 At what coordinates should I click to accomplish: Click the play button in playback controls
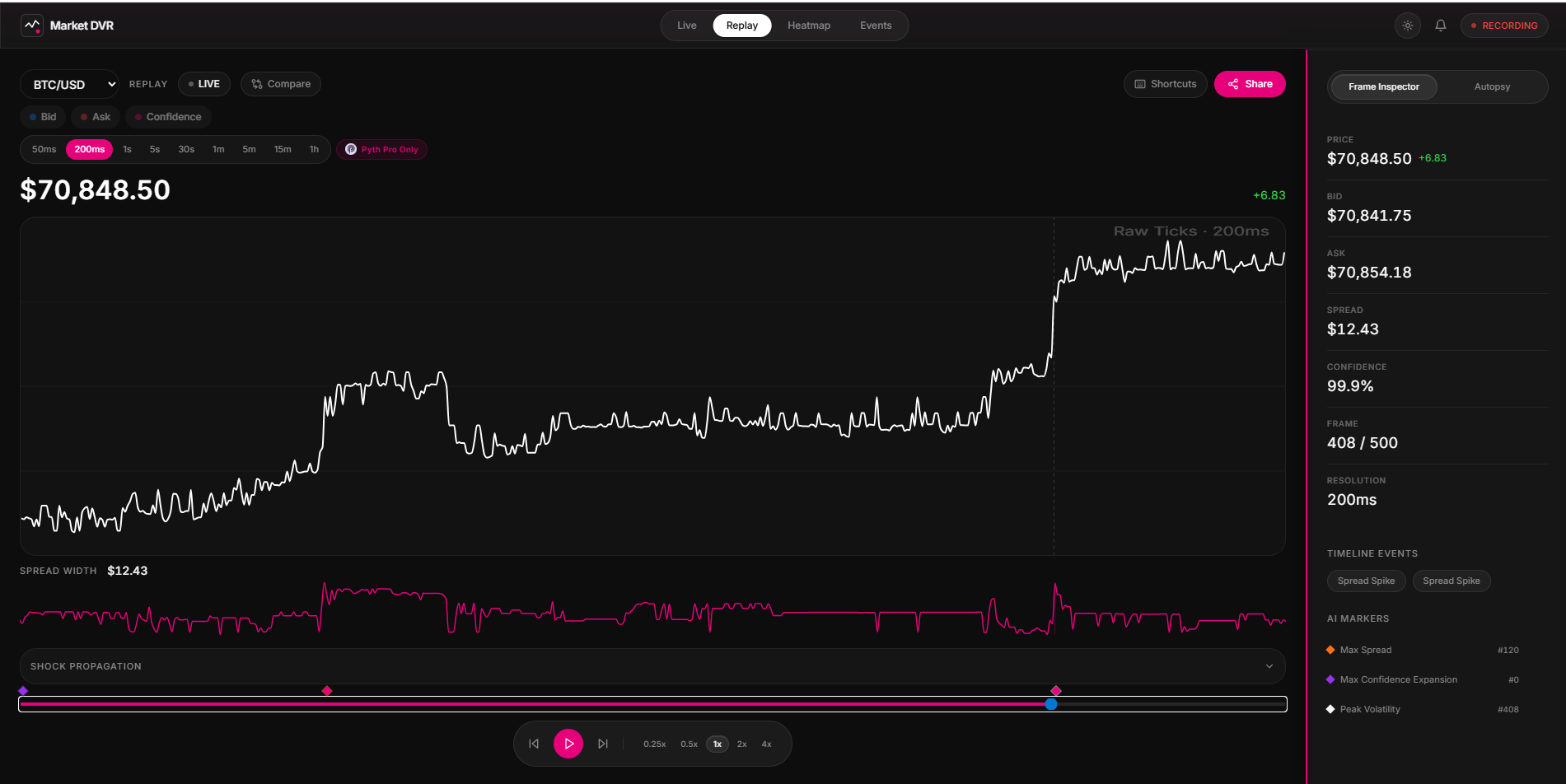[568, 744]
